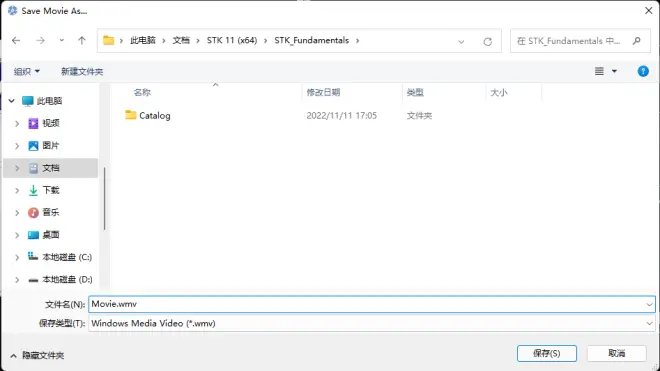The width and height of the screenshot is (660, 371).
Task: Click the Save Movie As title icon
Action: pyautogui.click(x=13, y=11)
